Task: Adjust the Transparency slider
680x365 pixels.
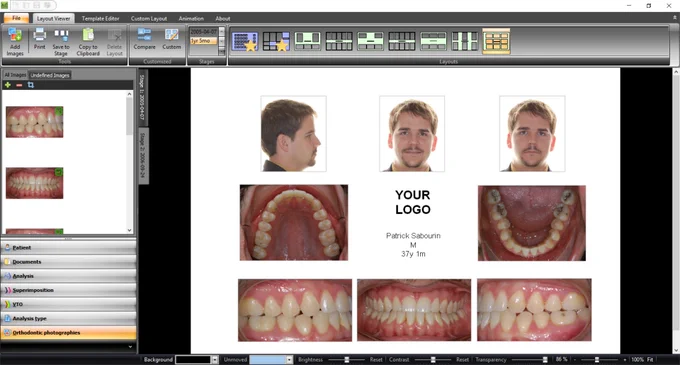Action: (530, 360)
